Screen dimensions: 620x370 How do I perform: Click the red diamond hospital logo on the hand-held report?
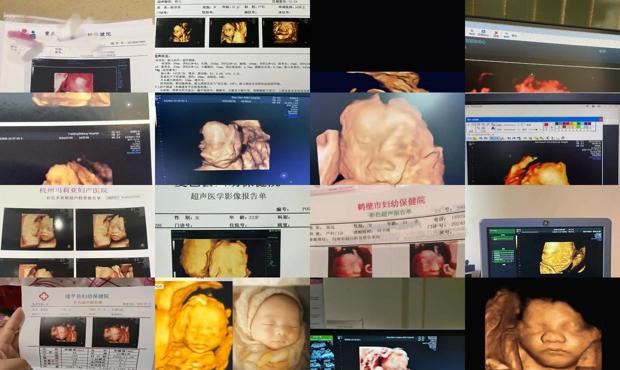43,296
